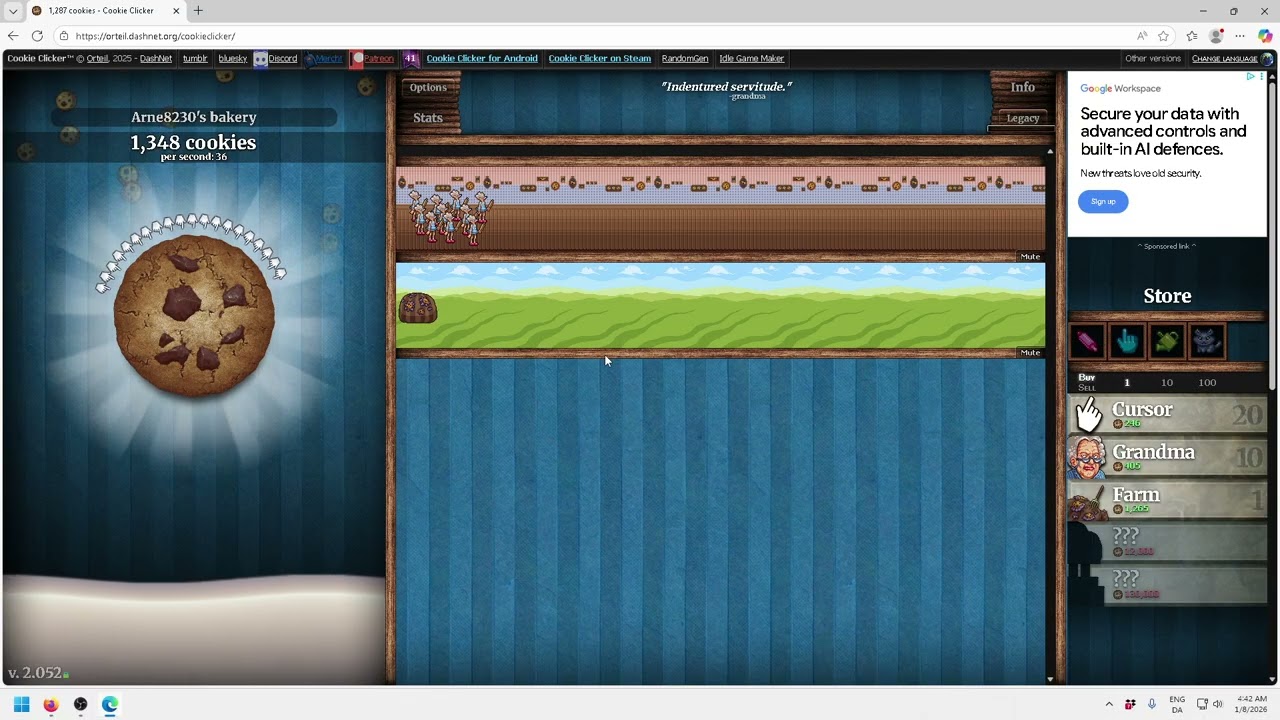Open a new browser tab
Image resolution: width=1280 pixels, height=720 pixels.
click(198, 11)
